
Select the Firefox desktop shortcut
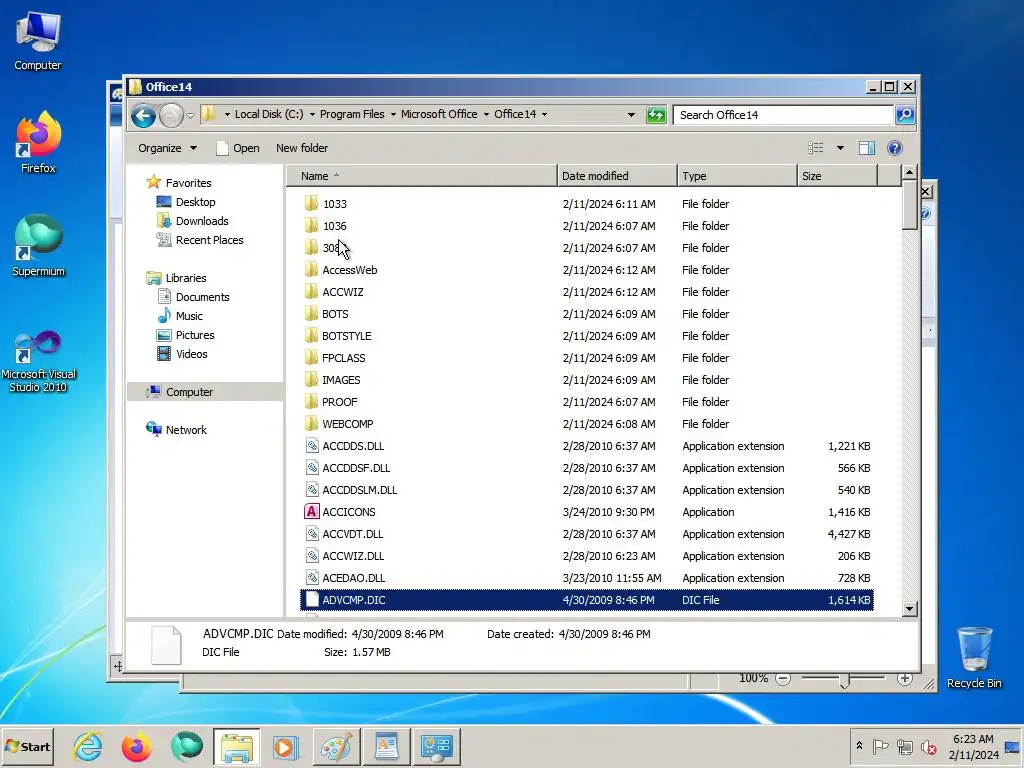tap(39, 142)
